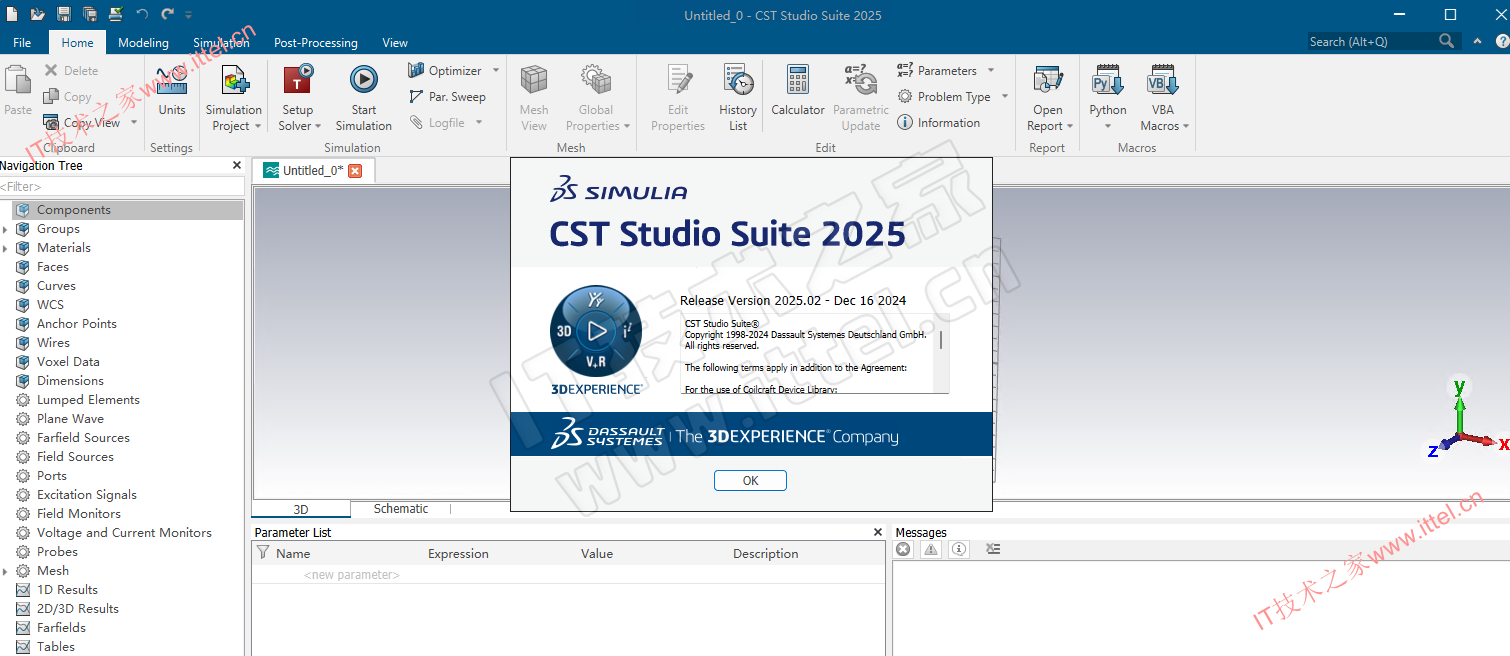This screenshot has height=656, width=1510.
Task: Click the Undo arrow icon
Action: (x=142, y=14)
